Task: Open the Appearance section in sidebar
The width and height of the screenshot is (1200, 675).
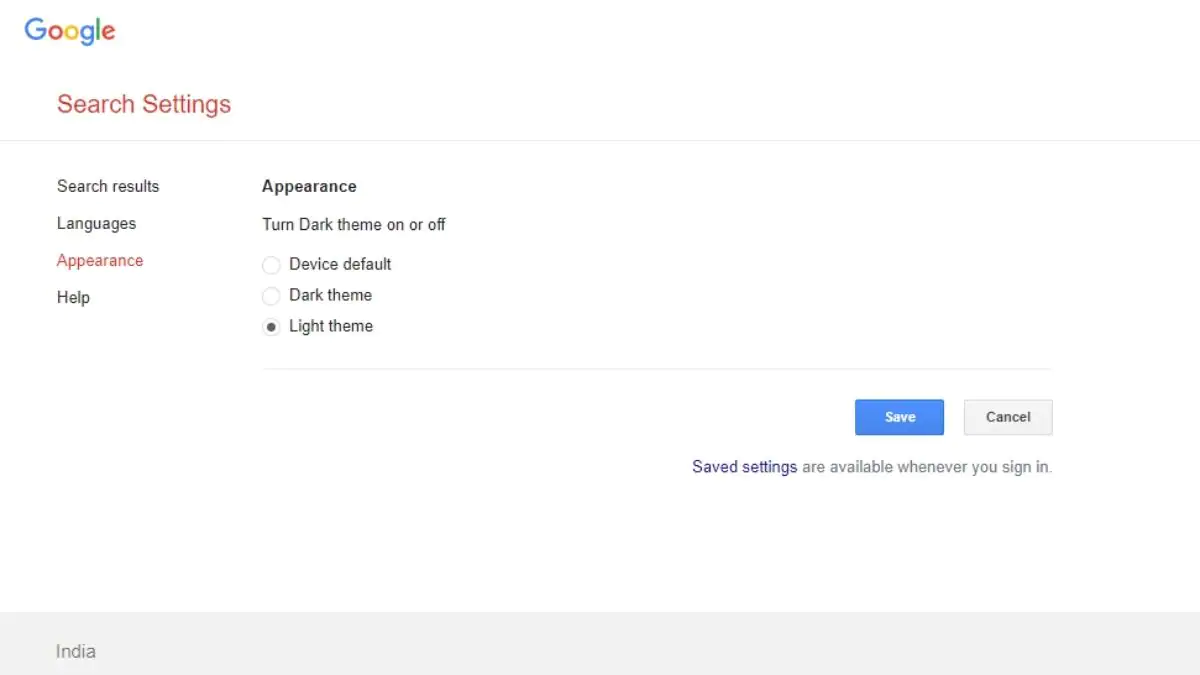Action: (x=100, y=260)
